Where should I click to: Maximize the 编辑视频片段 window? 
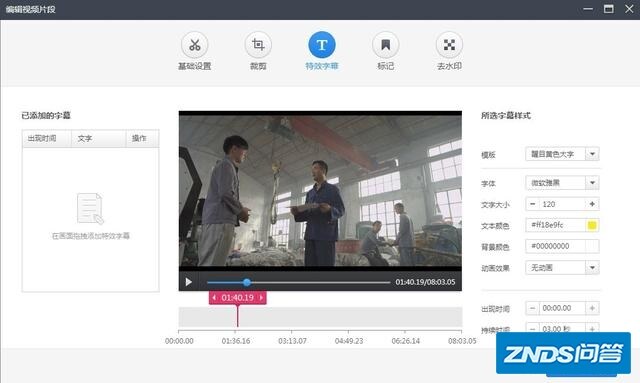609,9
